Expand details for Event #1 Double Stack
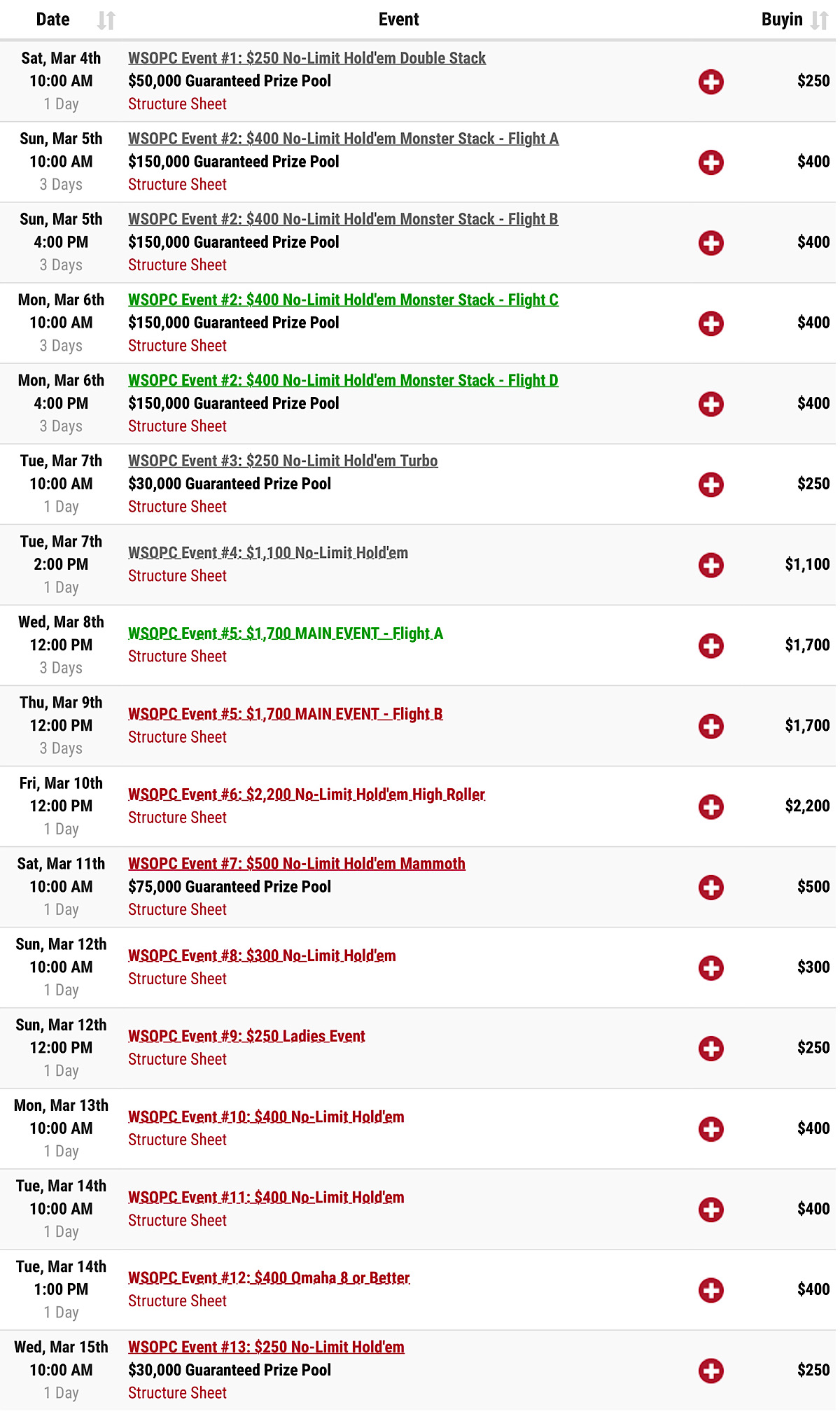The image size is (840, 1414). (710, 81)
